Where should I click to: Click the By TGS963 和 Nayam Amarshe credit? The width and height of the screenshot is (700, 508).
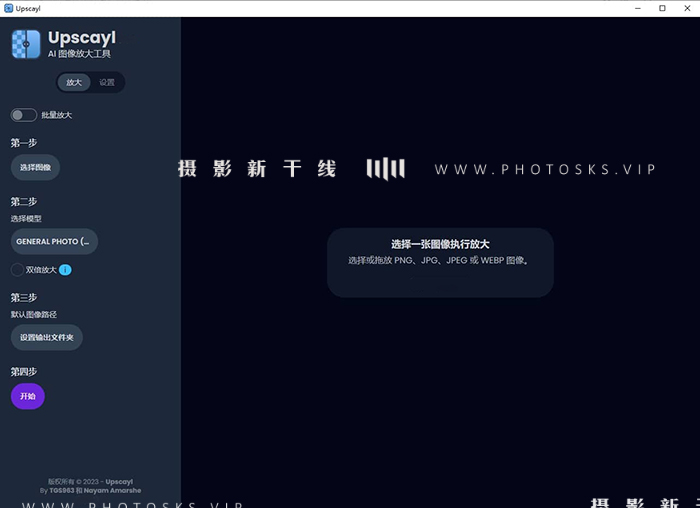[90, 490]
